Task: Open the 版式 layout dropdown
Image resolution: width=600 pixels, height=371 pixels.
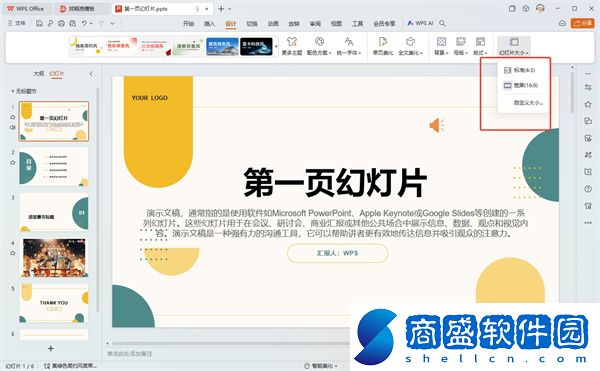Action: click(x=480, y=46)
